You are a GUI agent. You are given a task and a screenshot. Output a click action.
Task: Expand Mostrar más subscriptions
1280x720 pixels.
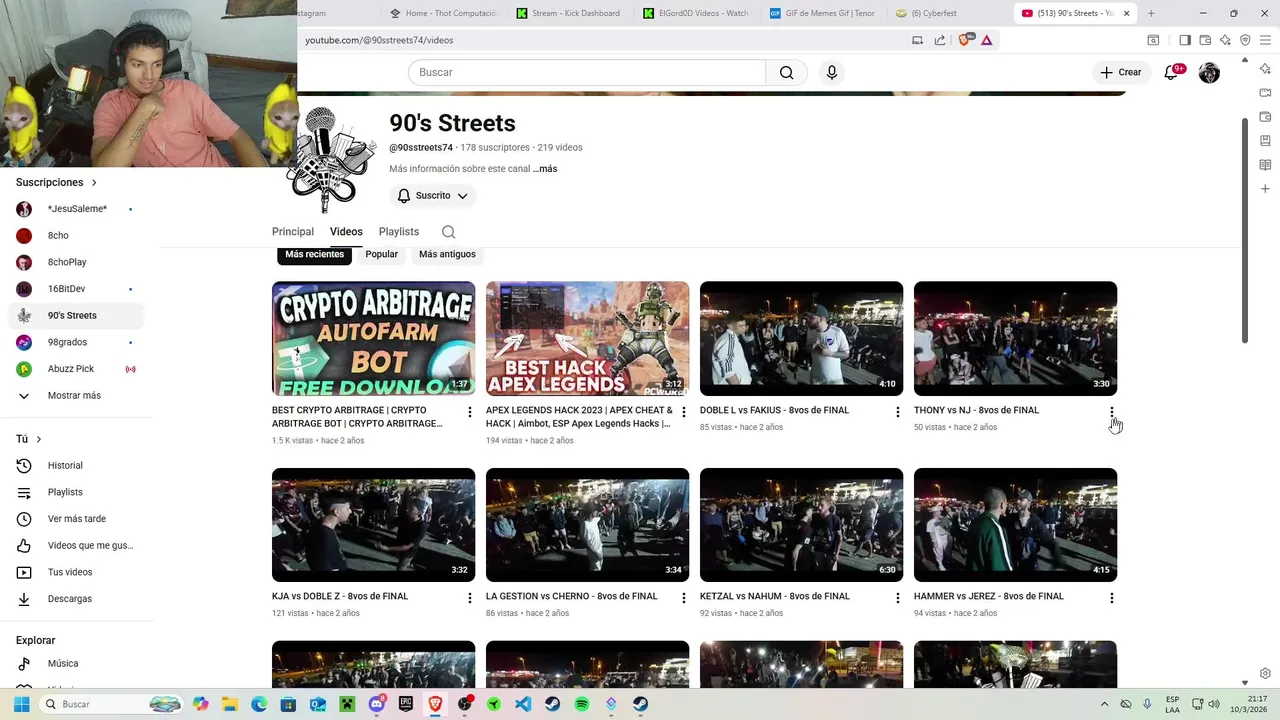pos(76,396)
